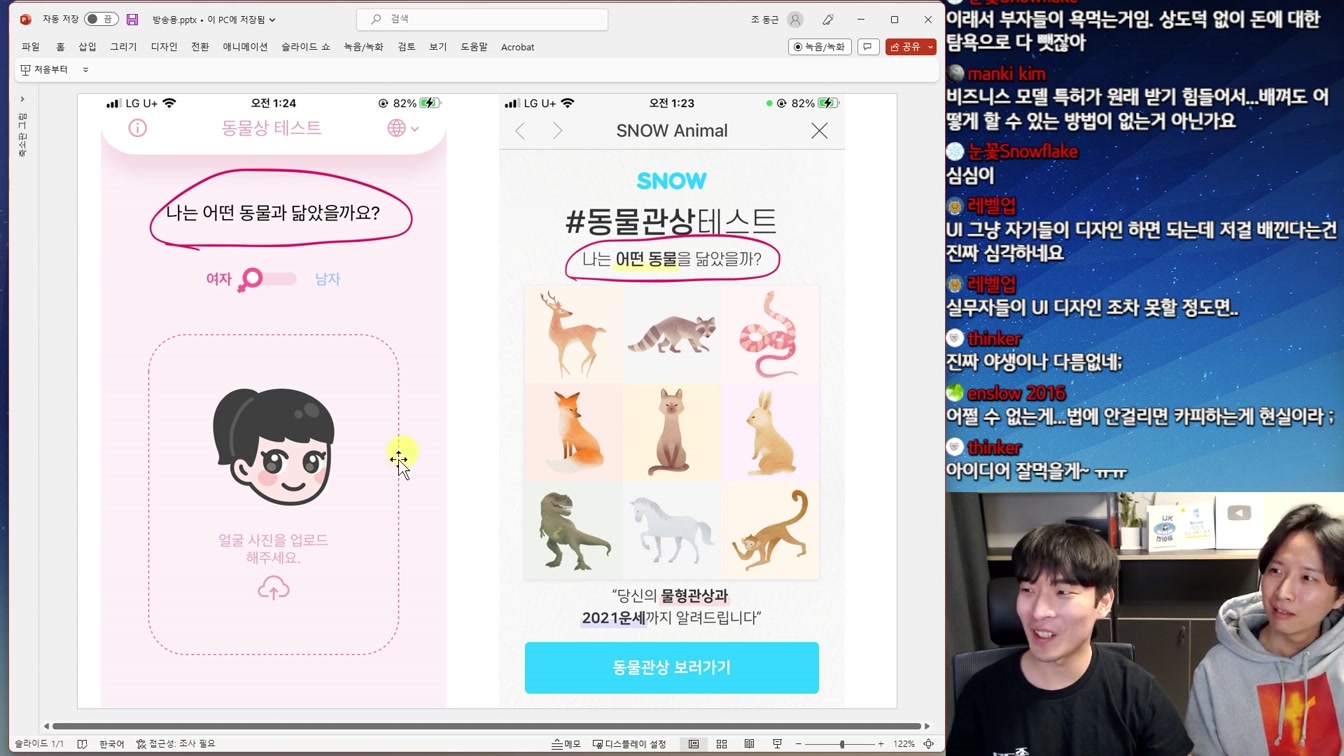The width and height of the screenshot is (1344, 756).
Task: Click the fox illustration
Action: (x=573, y=432)
